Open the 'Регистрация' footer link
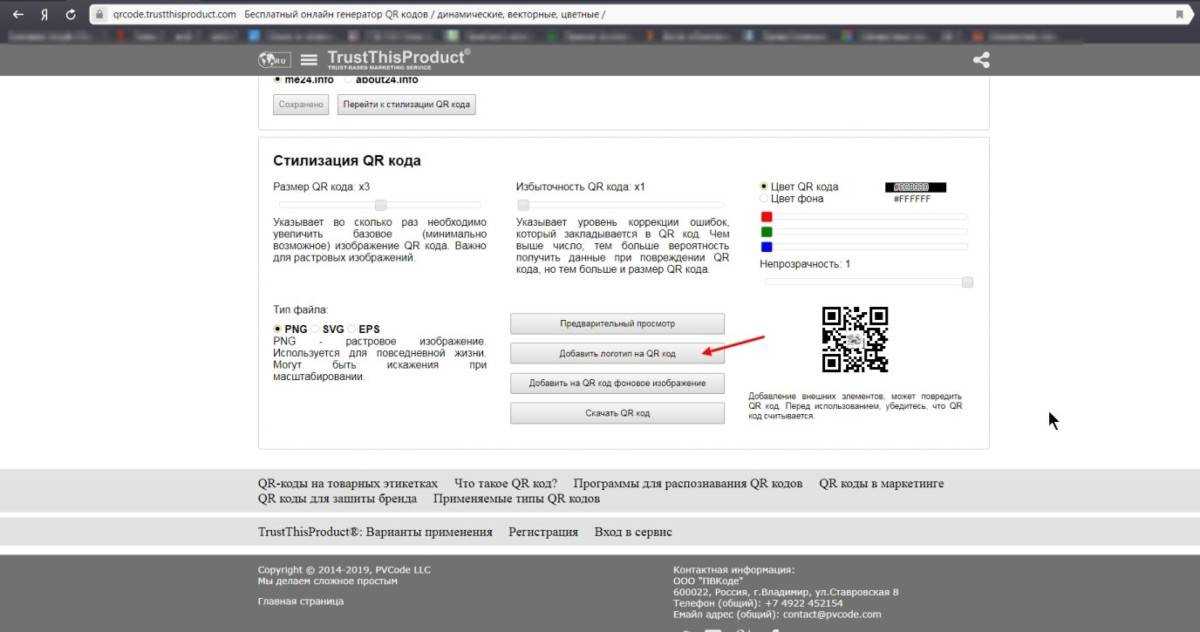 coord(543,532)
